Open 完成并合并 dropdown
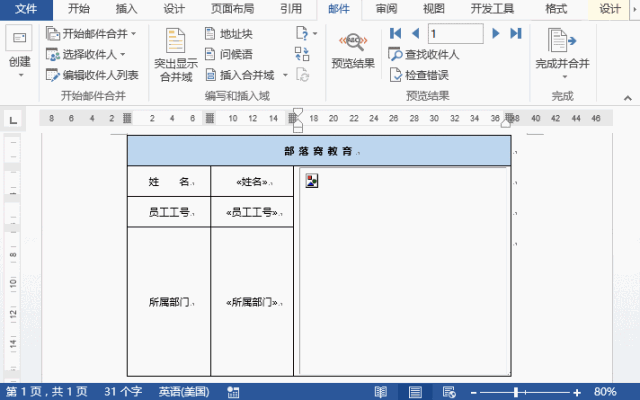 [x=562, y=53]
